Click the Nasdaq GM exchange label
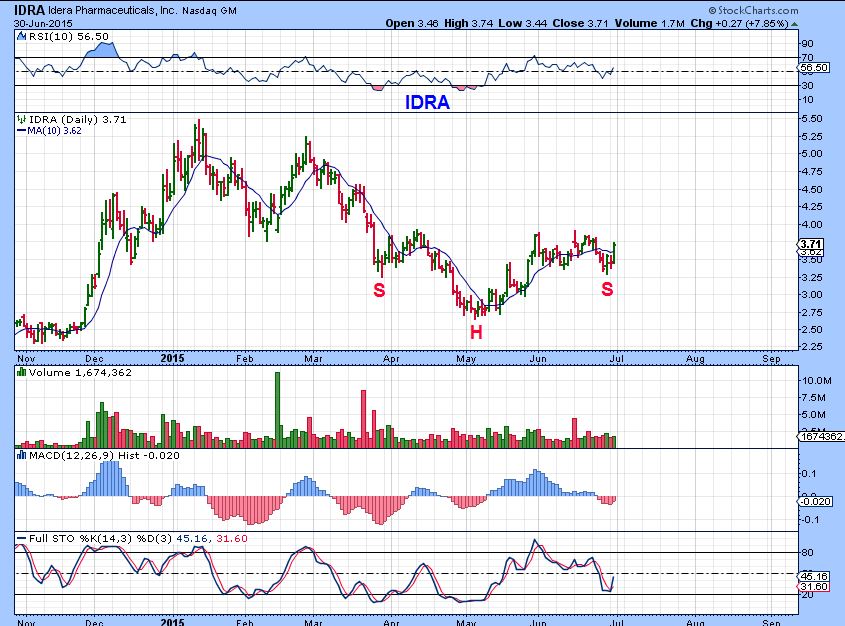 click(x=209, y=11)
